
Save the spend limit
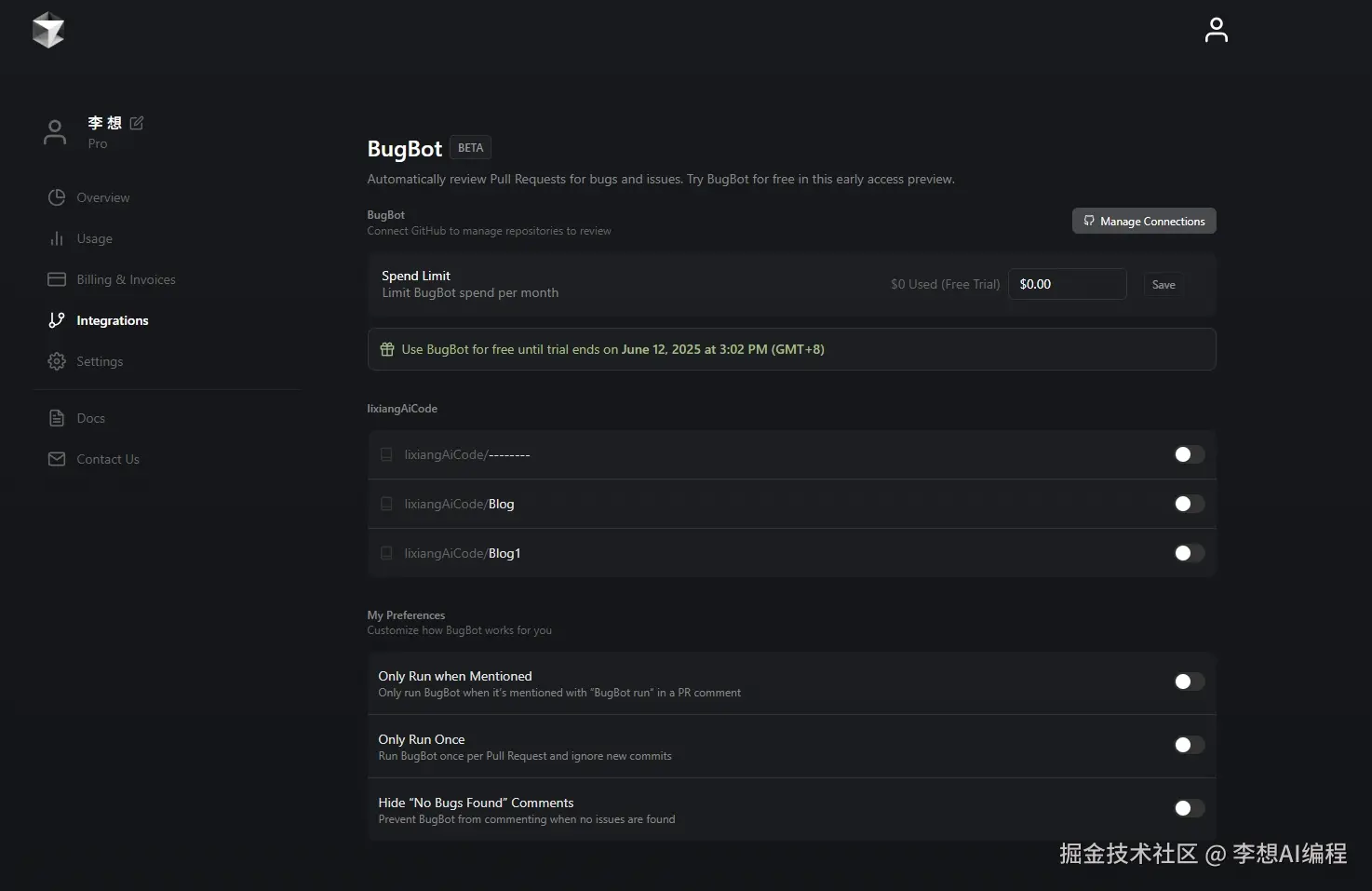click(1164, 285)
